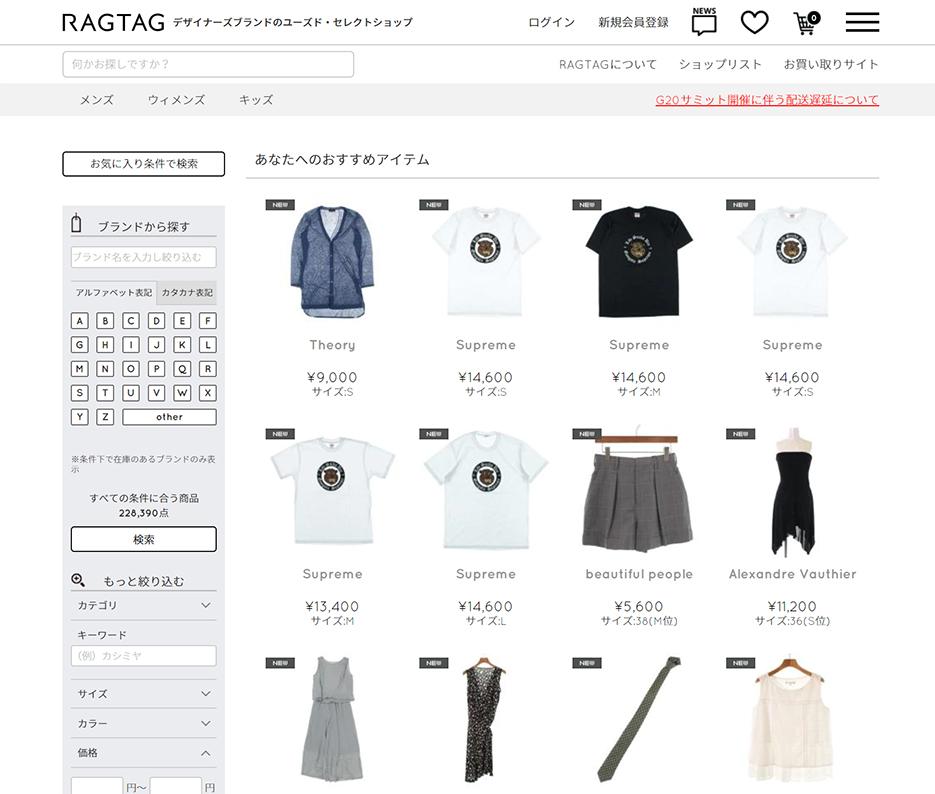Open the NEWS speech bubble icon
The height and width of the screenshot is (794, 935).
[x=704, y=22]
